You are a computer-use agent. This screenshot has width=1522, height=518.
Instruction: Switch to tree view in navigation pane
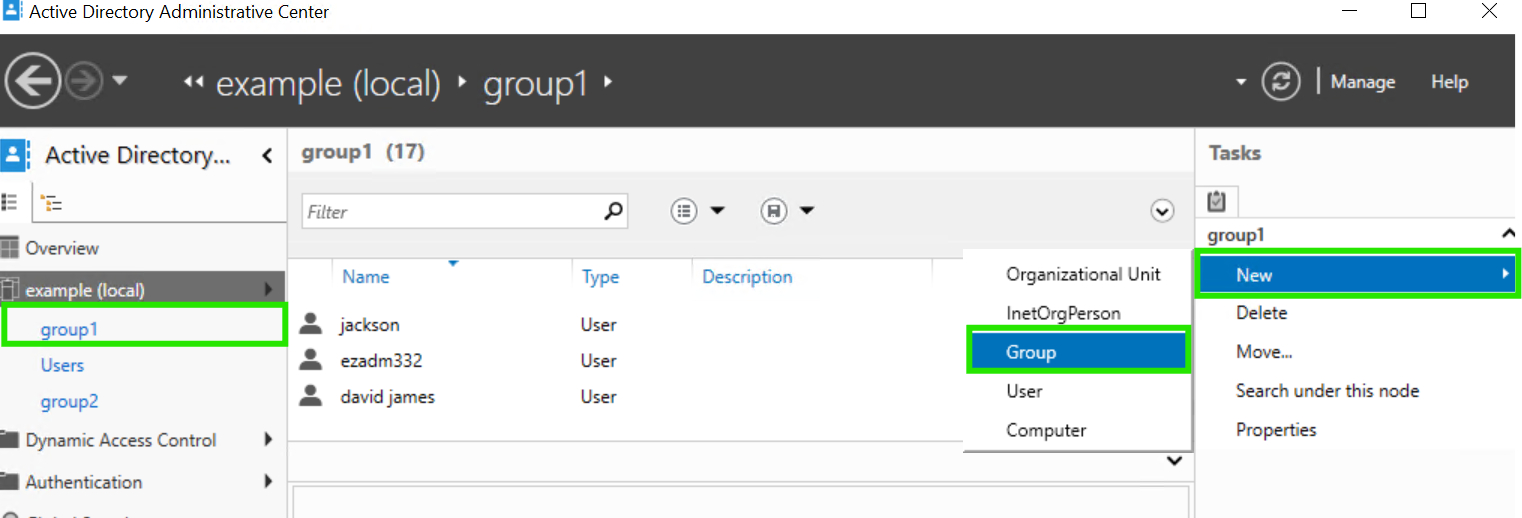pos(50,203)
